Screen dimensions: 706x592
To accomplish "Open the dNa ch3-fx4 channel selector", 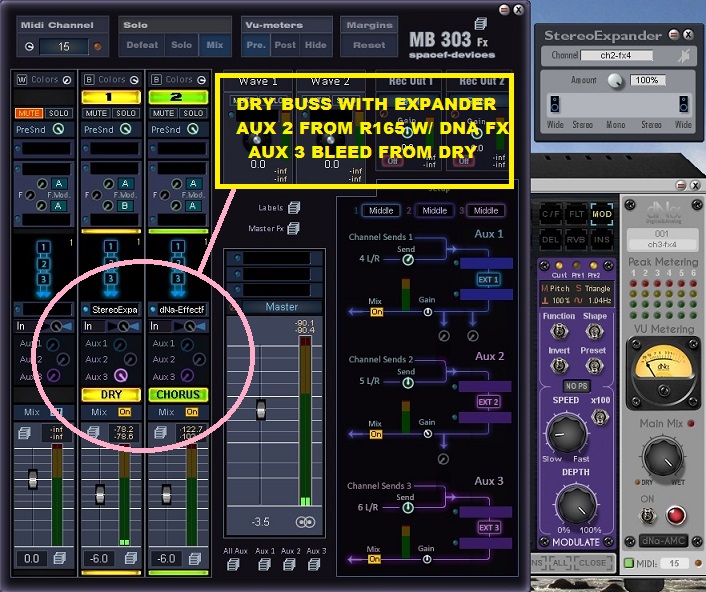I will click(662, 244).
